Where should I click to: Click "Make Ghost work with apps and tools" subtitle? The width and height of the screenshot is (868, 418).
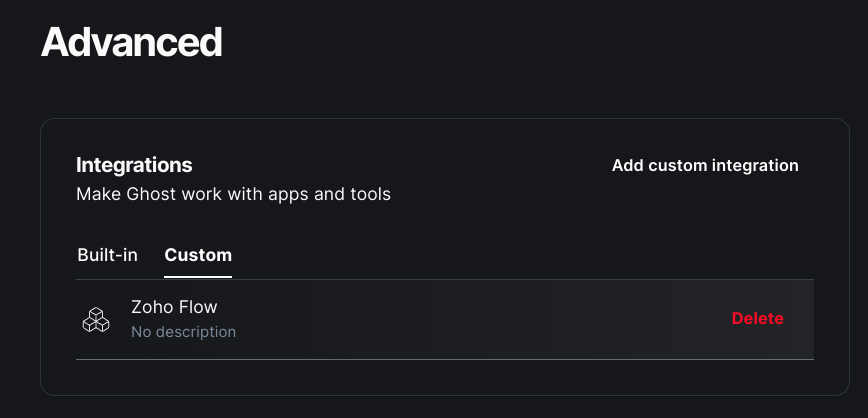[233, 194]
